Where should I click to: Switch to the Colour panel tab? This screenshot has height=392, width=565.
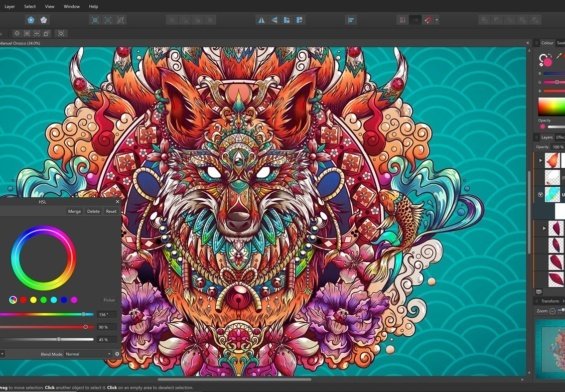point(547,43)
